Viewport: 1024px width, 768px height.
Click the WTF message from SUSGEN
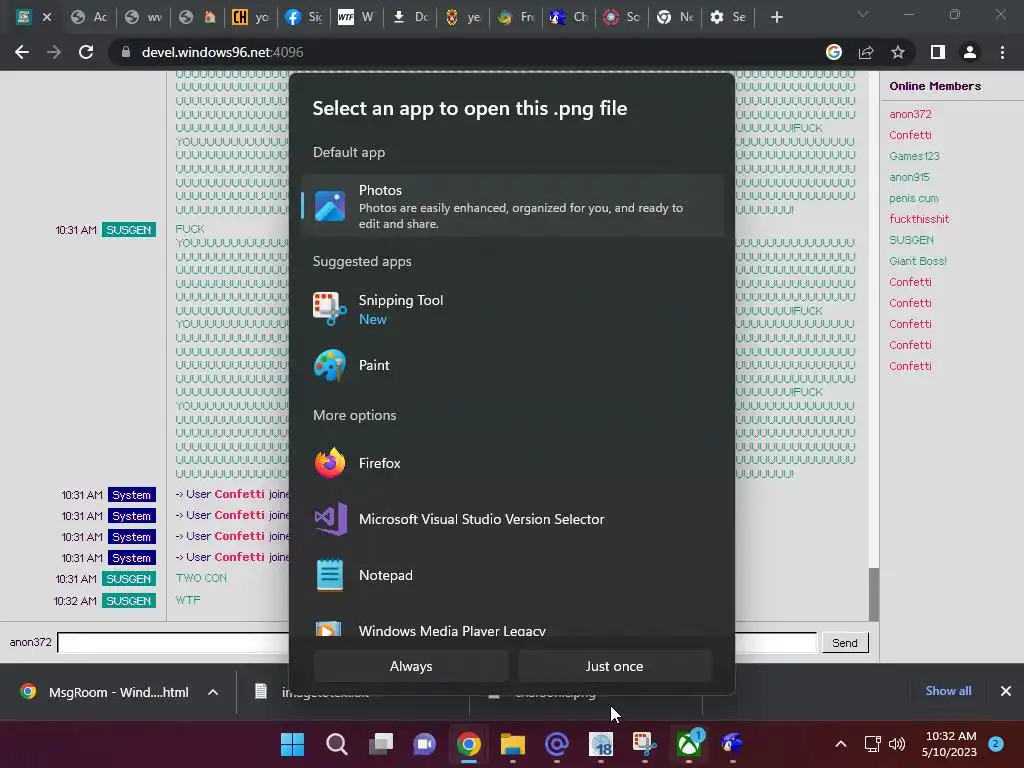click(x=188, y=600)
